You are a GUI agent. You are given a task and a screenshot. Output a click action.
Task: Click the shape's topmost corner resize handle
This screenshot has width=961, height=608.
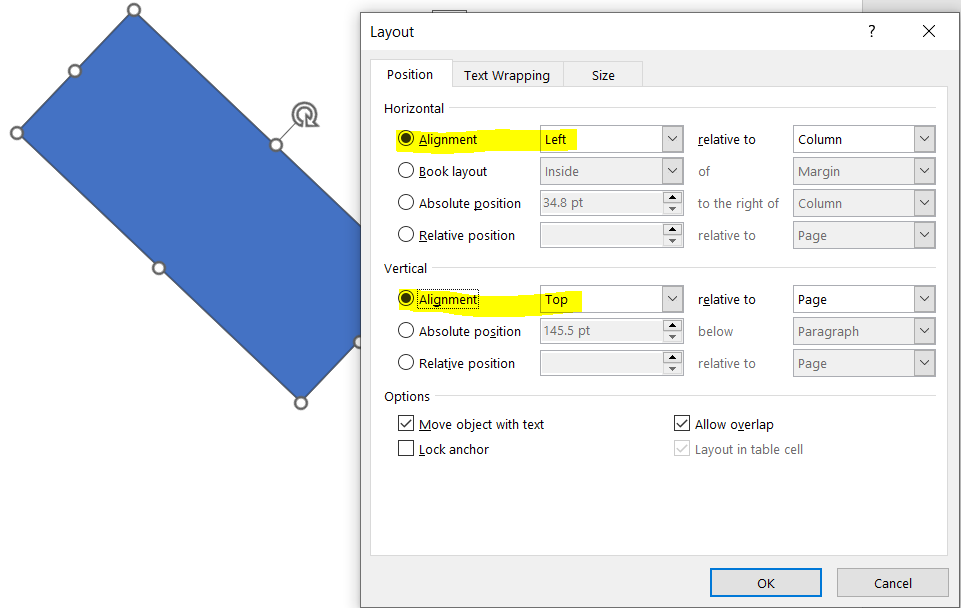point(134,10)
